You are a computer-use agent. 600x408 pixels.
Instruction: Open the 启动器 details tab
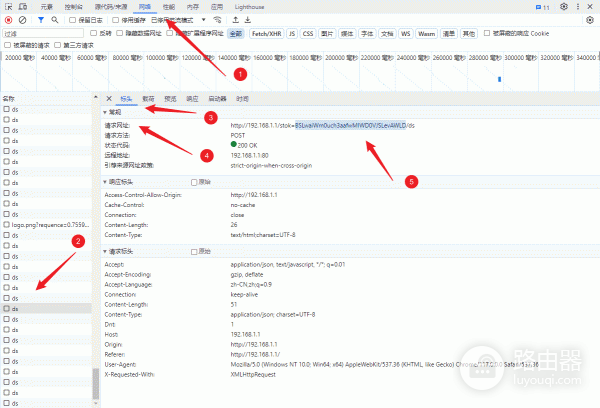(217, 99)
